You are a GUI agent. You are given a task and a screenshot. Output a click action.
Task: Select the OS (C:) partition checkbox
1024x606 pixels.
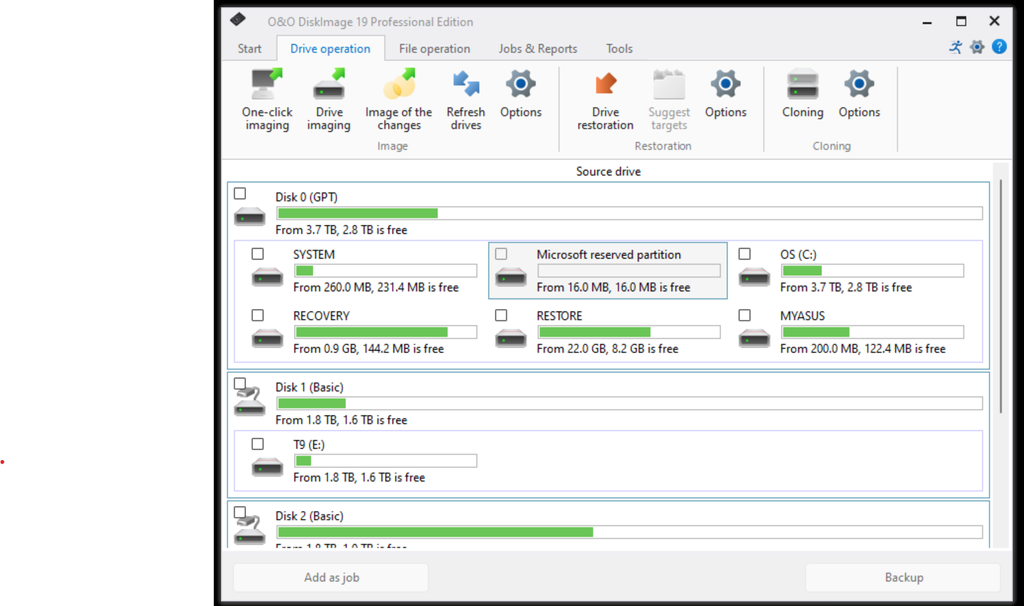point(744,253)
